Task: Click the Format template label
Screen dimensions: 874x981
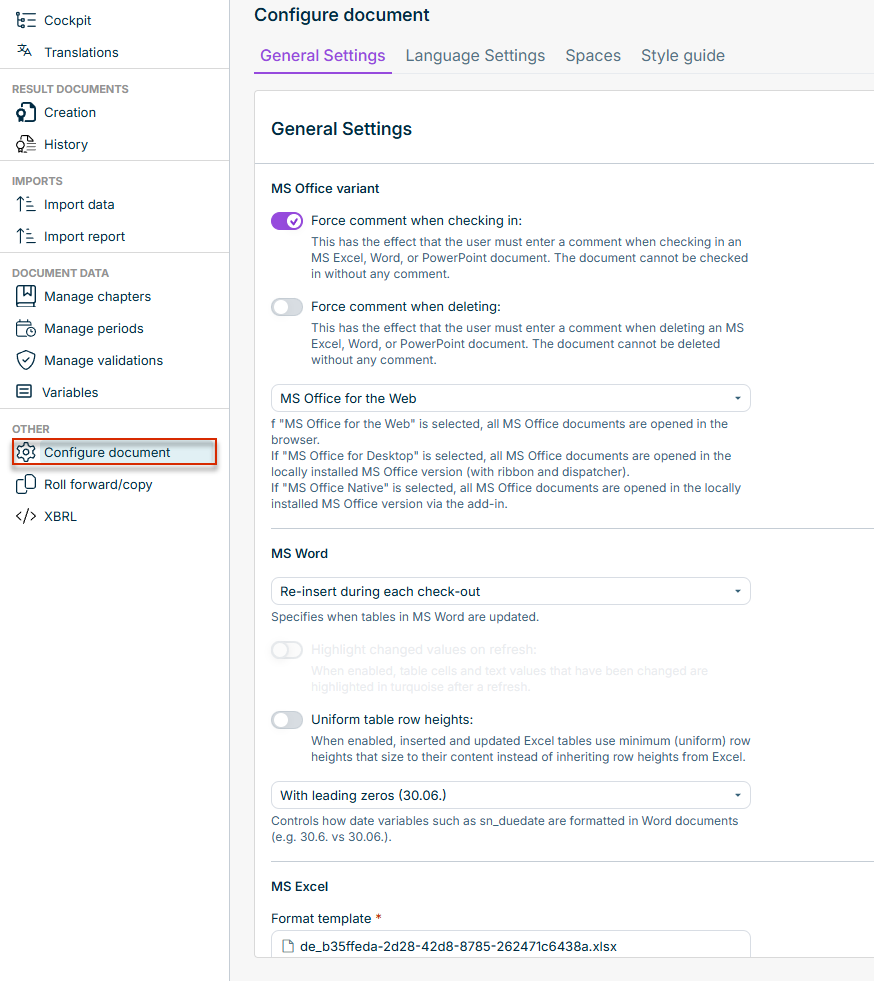Action: tap(321, 918)
